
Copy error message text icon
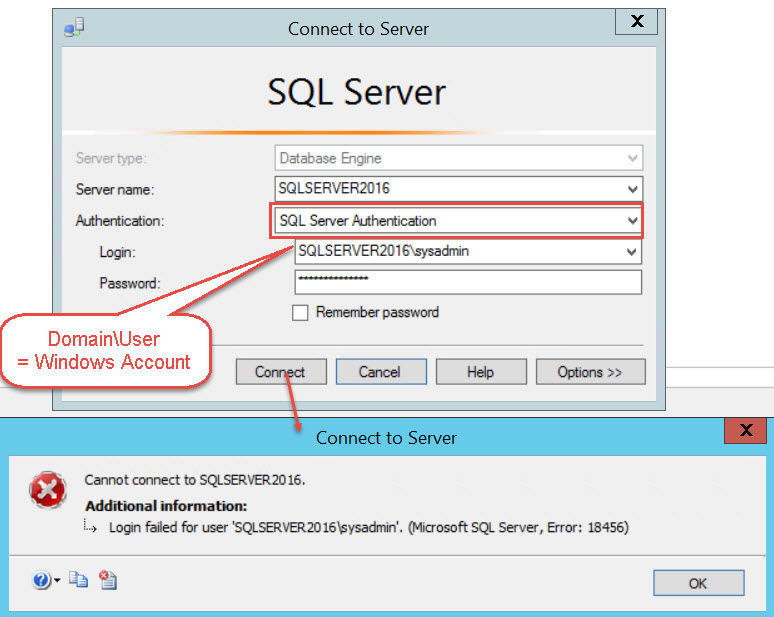(x=78, y=579)
